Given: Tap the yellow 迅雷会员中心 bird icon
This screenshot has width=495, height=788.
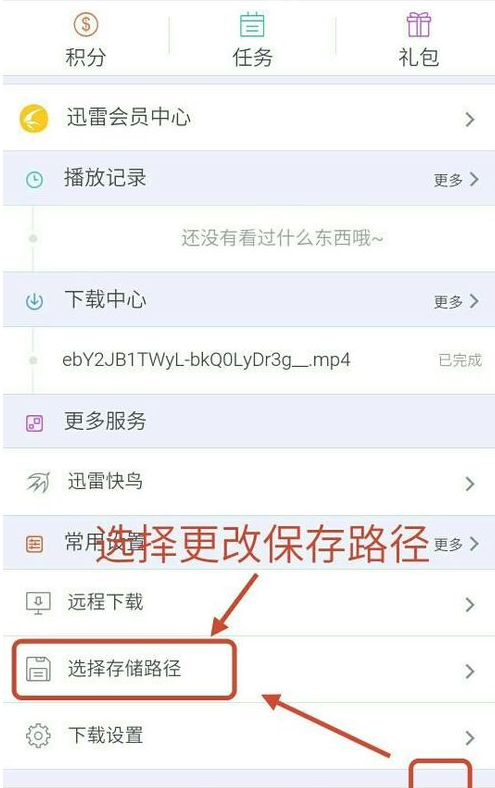Looking at the screenshot, I should tap(34, 119).
